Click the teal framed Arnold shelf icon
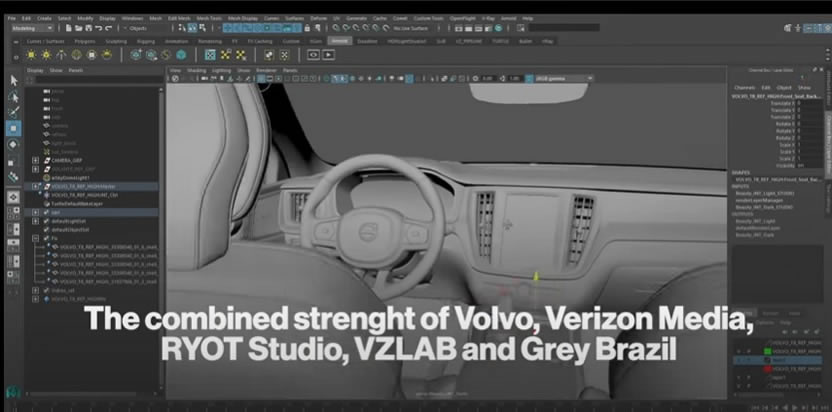This screenshot has height=412, width=832. (211, 55)
